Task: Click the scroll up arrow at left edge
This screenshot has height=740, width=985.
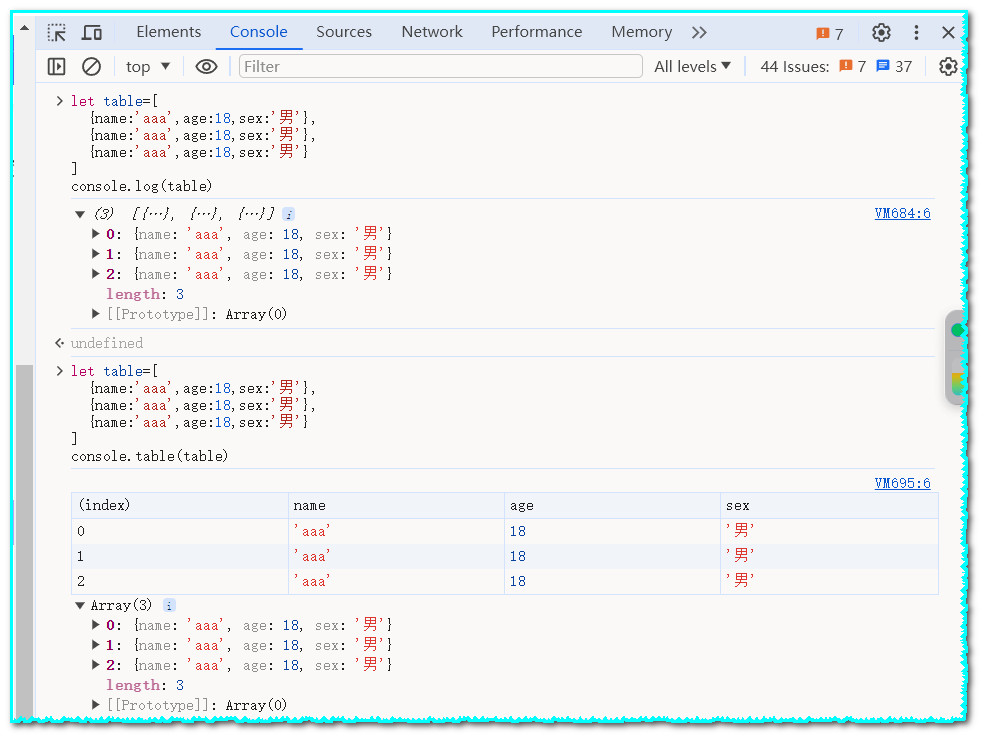Action: click(24, 28)
